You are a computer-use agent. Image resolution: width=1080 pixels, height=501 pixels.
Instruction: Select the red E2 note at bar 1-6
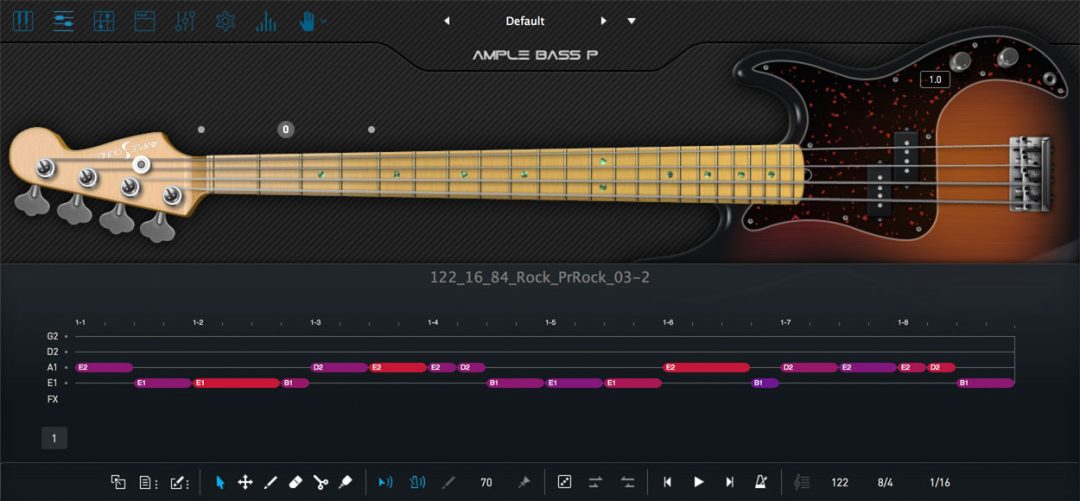point(706,367)
